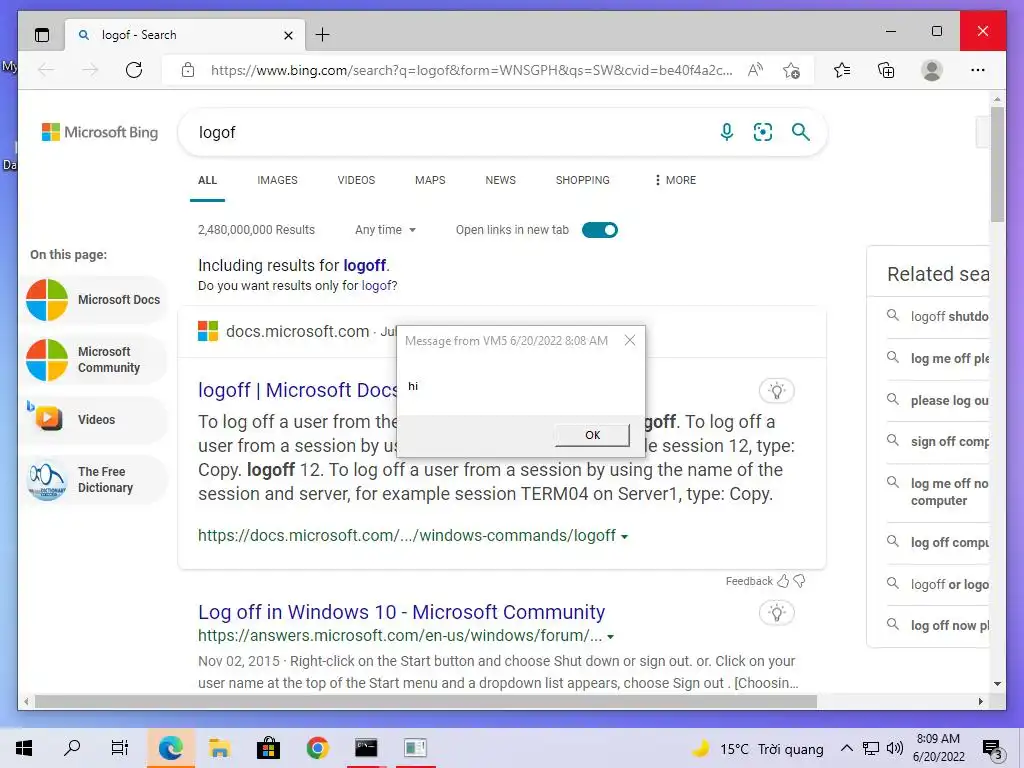Open File Explorer from the taskbar
The height and width of the screenshot is (768, 1024).
pyautogui.click(x=219, y=748)
